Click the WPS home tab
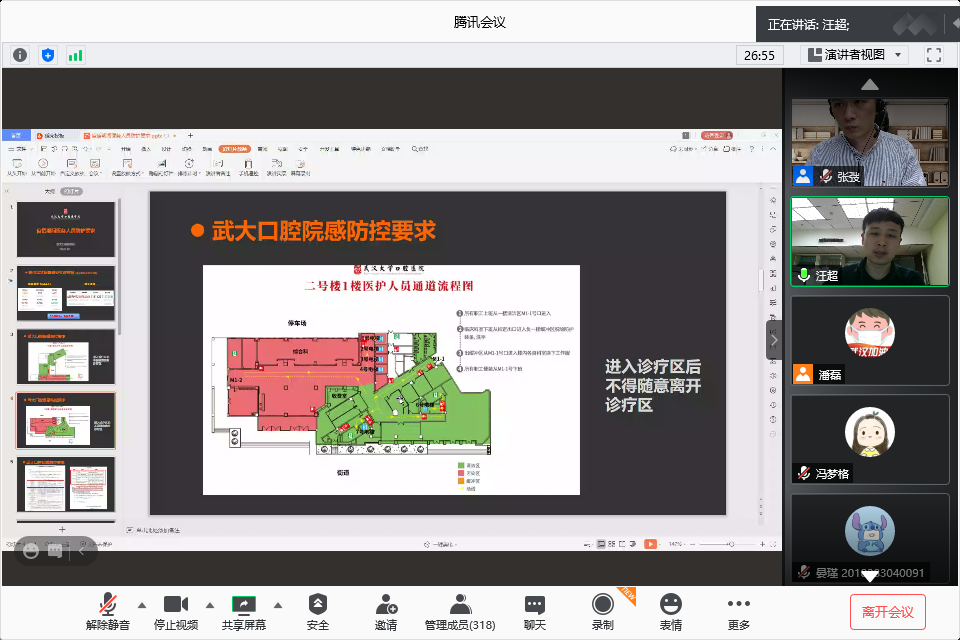The height and width of the screenshot is (640, 960). (16, 135)
